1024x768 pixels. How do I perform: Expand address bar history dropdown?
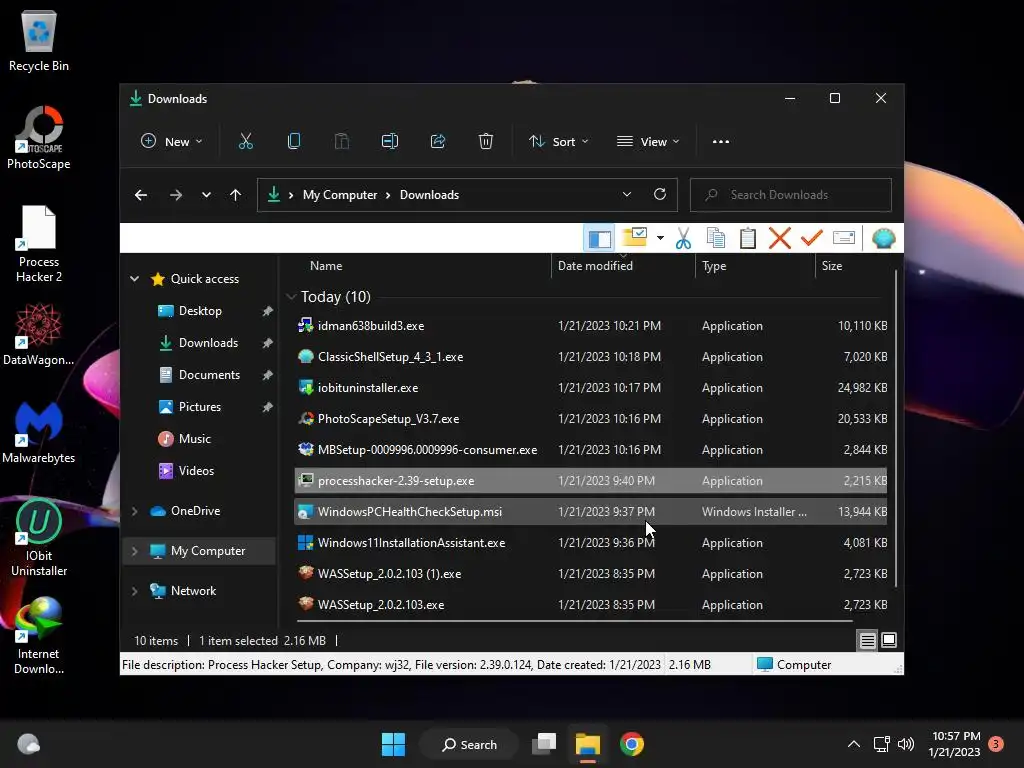pos(627,195)
